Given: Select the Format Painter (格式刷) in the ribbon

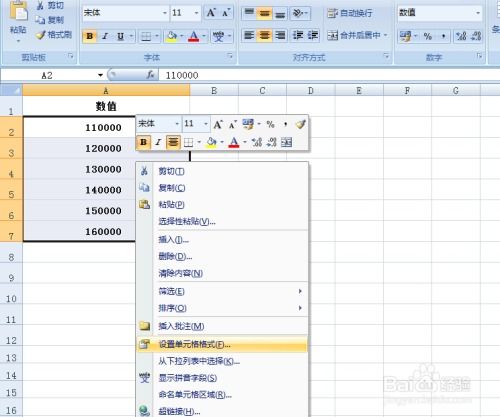Looking at the screenshot, I should point(53,34).
